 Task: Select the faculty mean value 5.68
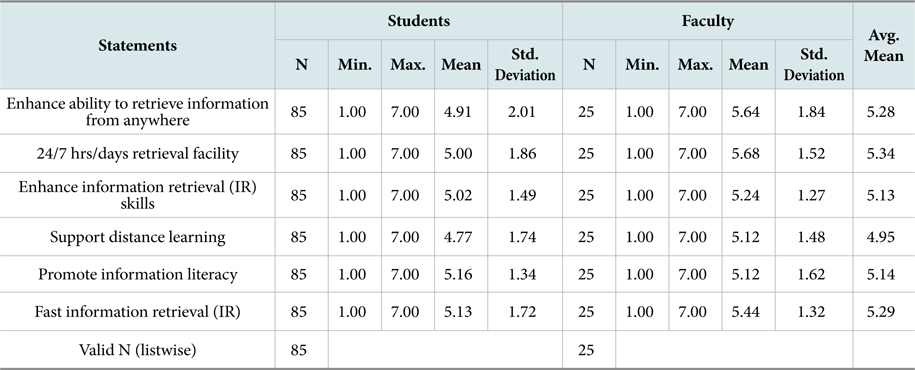pos(748,153)
